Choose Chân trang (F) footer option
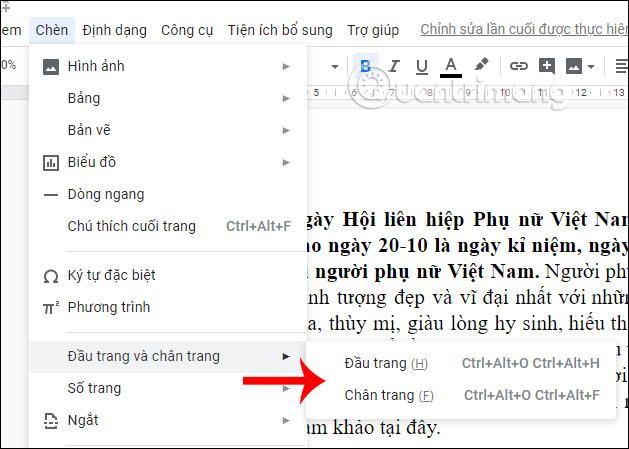 click(x=461, y=396)
